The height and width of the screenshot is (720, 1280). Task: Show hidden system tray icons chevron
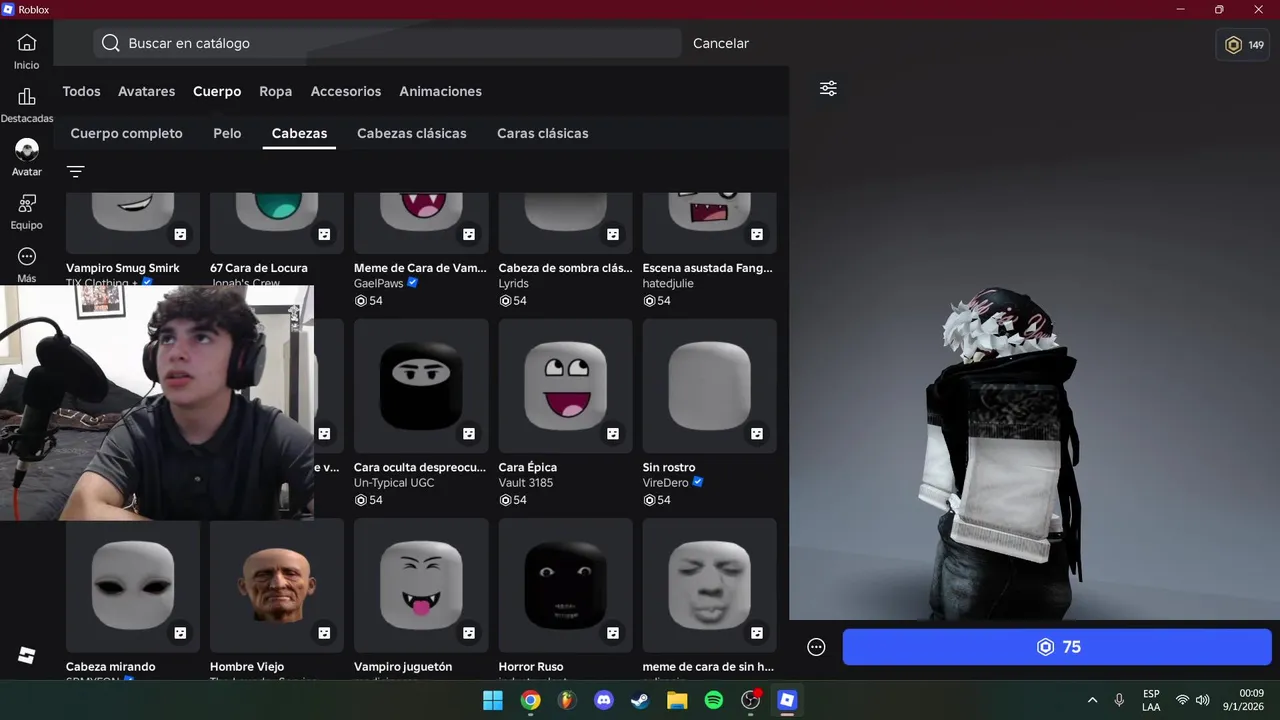[1092, 700]
